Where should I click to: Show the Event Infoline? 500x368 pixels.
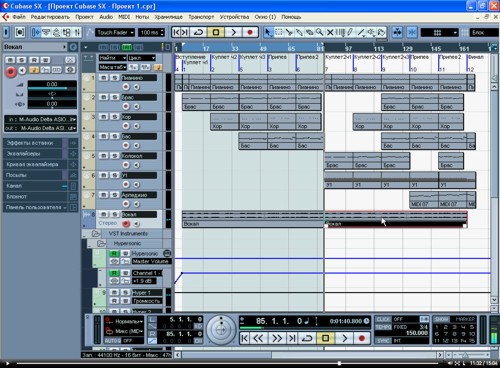(x=46, y=32)
